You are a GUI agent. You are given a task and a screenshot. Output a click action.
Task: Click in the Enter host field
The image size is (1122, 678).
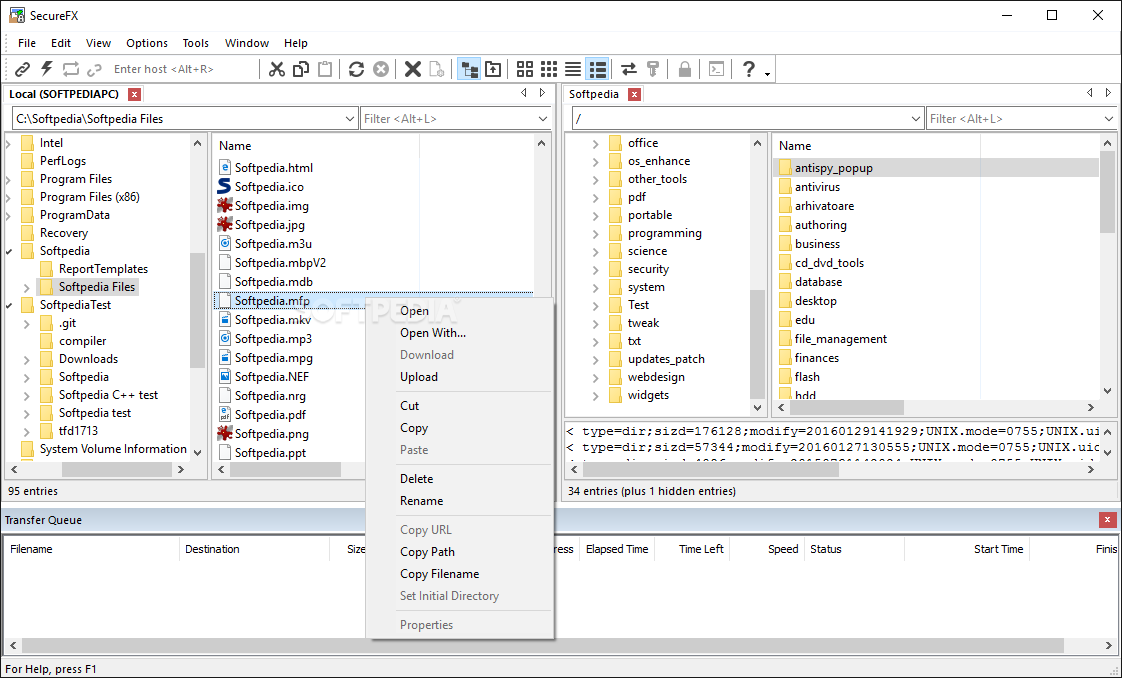click(183, 69)
